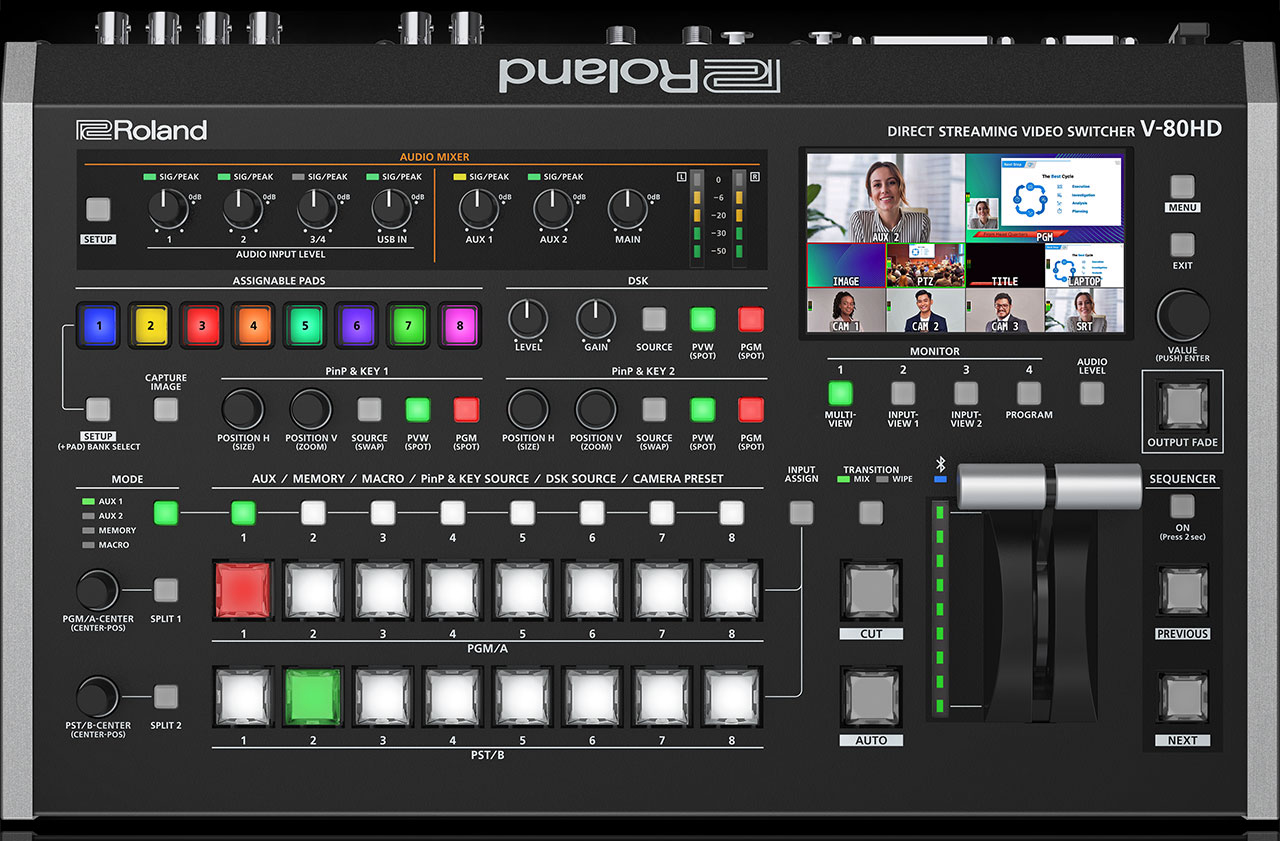Click the DSK SOURCE button
The width and height of the screenshot is (1280, 841).
(654, 319)
